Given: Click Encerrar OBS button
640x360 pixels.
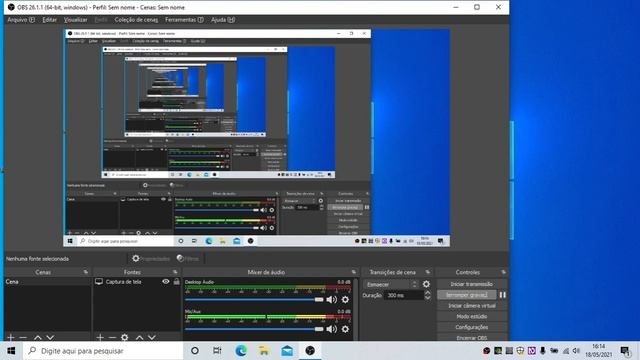Looking at the screenshot, I should pyautogui.click(x=471, y=338).
